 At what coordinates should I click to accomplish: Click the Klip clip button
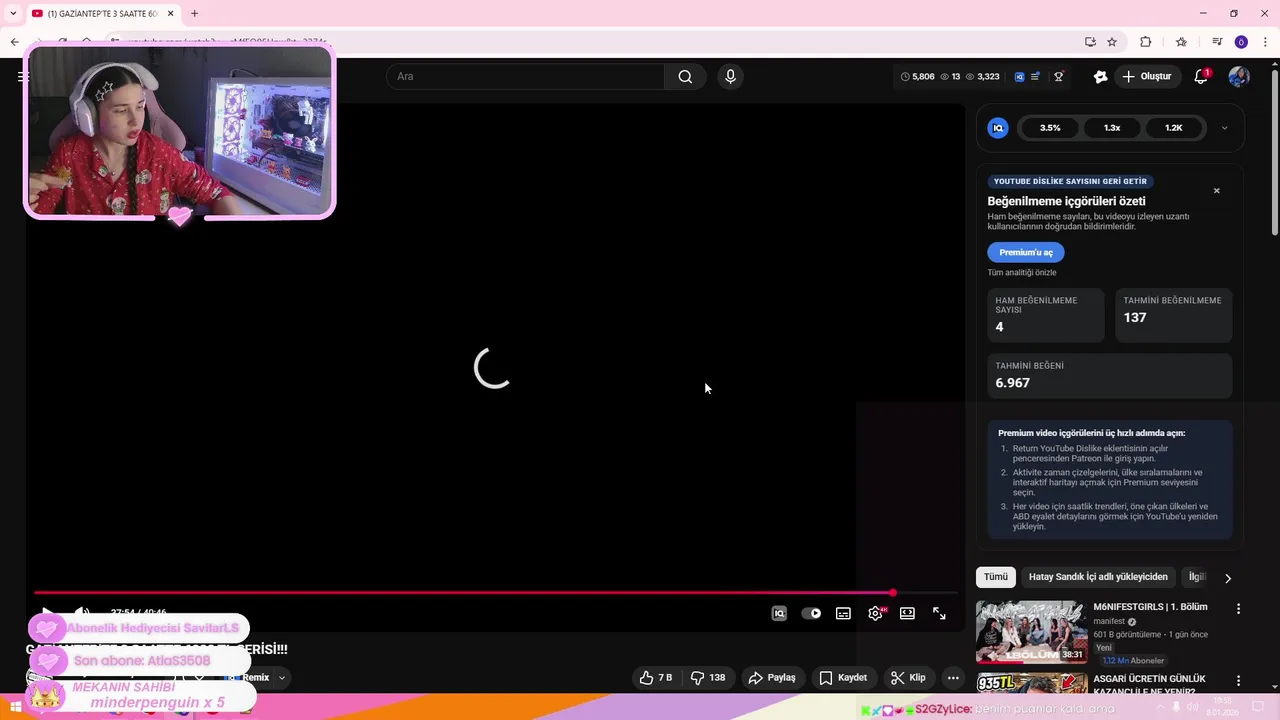[x=908, y=678]
